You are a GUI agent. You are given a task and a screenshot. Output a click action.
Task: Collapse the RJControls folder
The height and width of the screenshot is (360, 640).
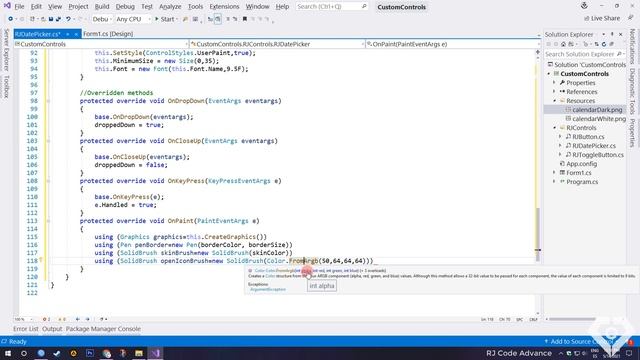[x=554, y=128]
